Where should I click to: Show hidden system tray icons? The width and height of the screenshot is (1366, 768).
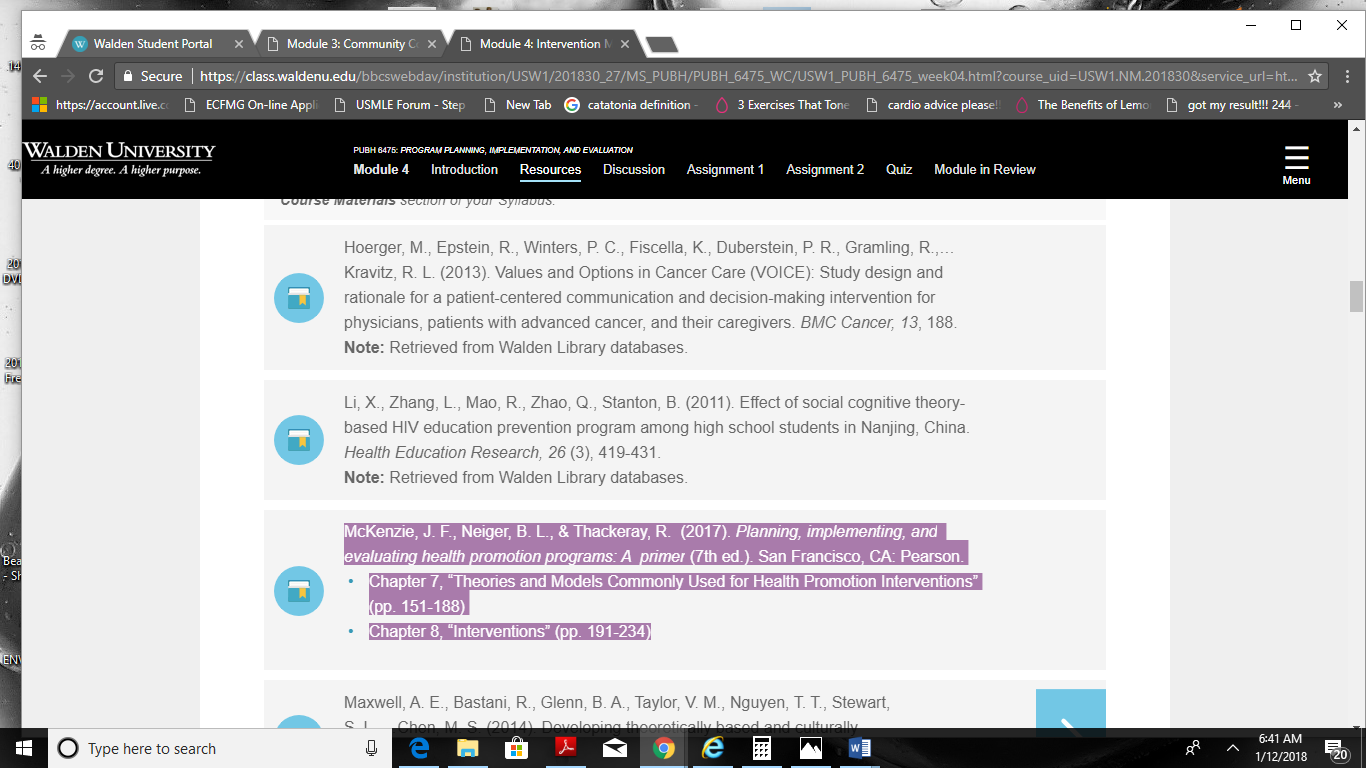click(x=1232, y=748)
